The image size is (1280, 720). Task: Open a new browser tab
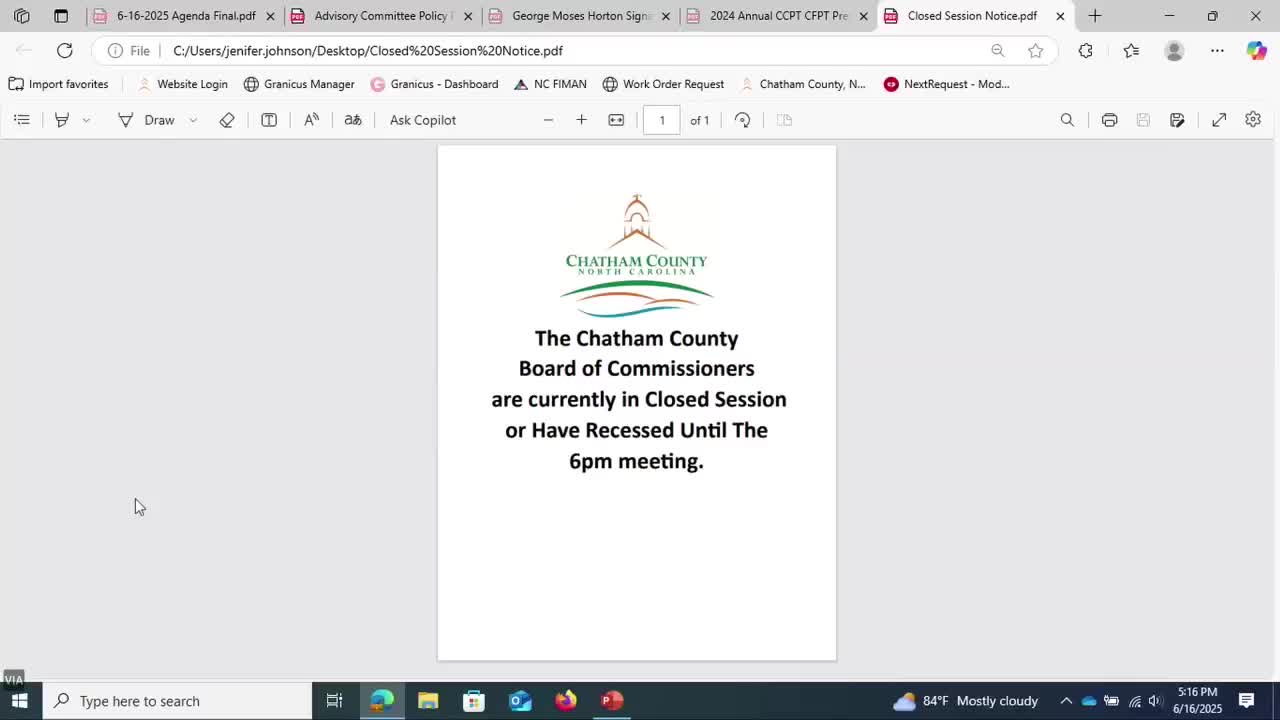tap(1095, 16)
